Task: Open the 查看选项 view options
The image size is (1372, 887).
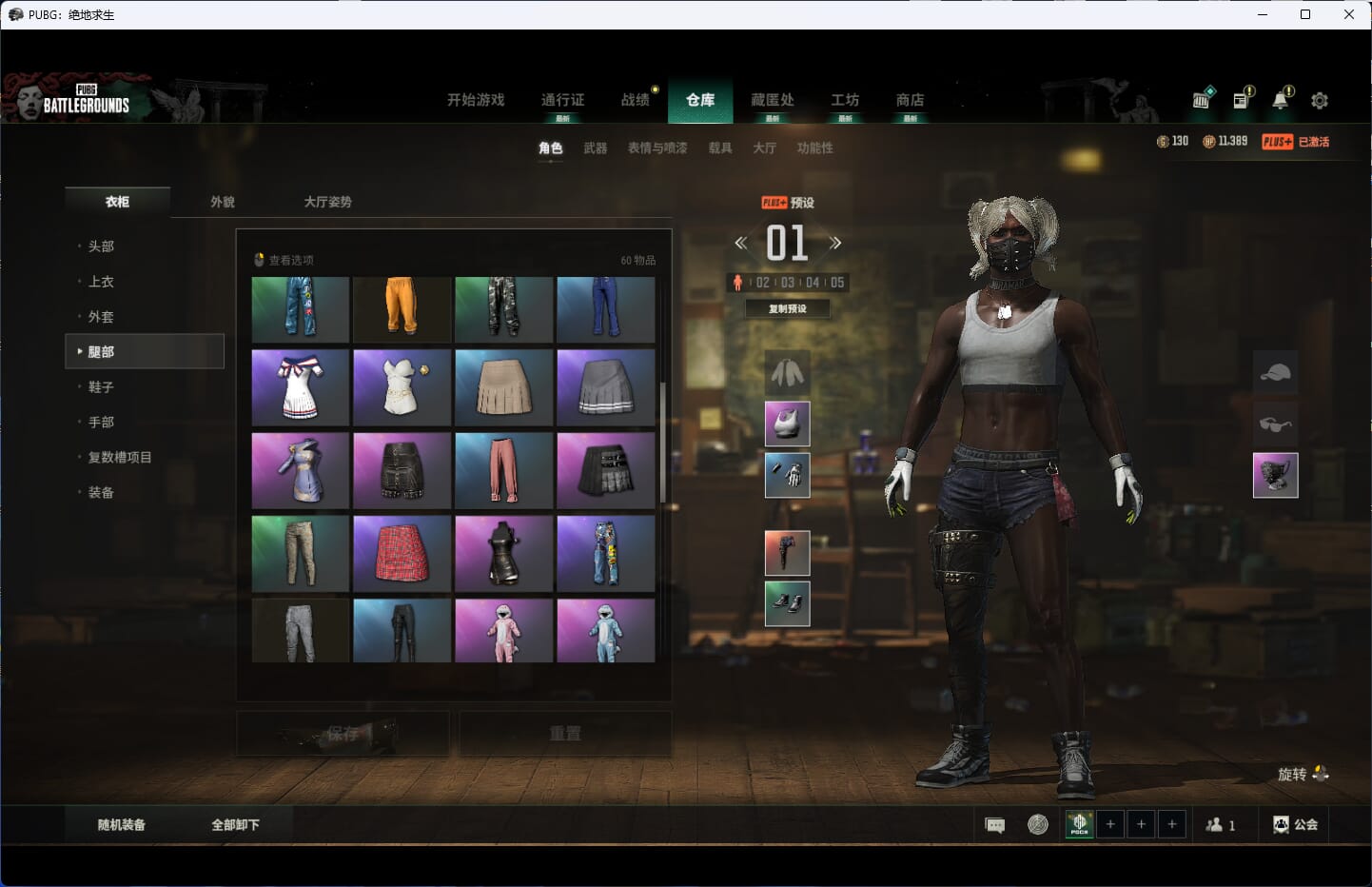Action: tap(284, 260)
